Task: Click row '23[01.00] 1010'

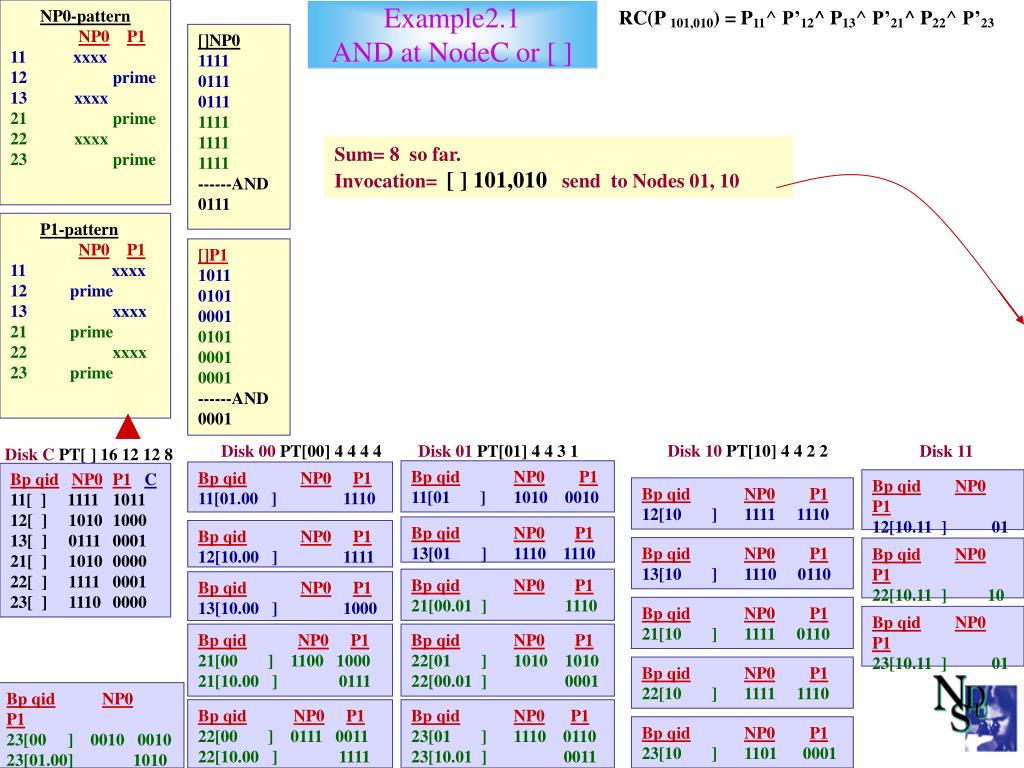Action: (x=87, y=760)
